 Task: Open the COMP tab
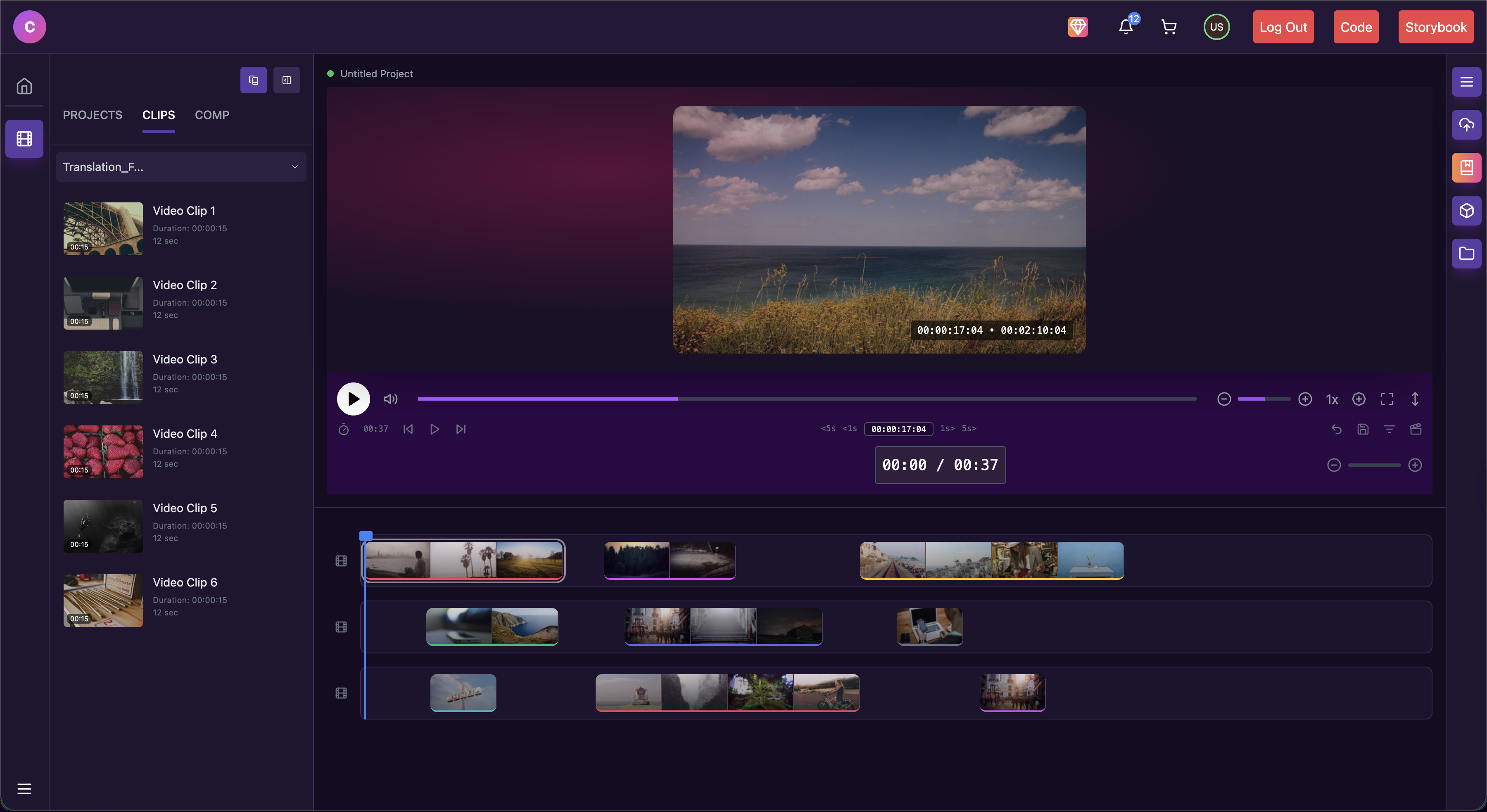(x=211, y=115)
